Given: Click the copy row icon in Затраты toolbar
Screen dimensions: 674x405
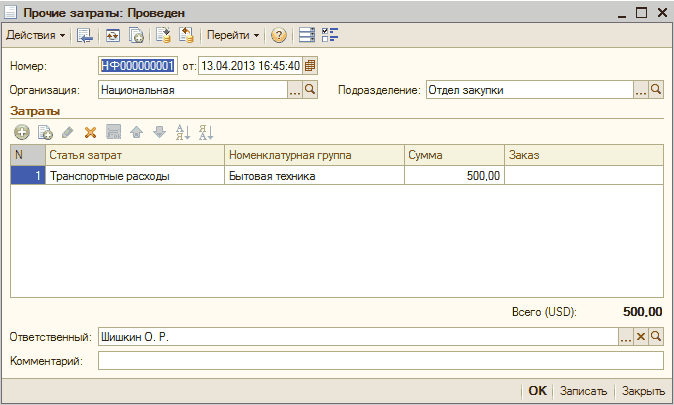Looking at the screenshot, I should (44, 132).
